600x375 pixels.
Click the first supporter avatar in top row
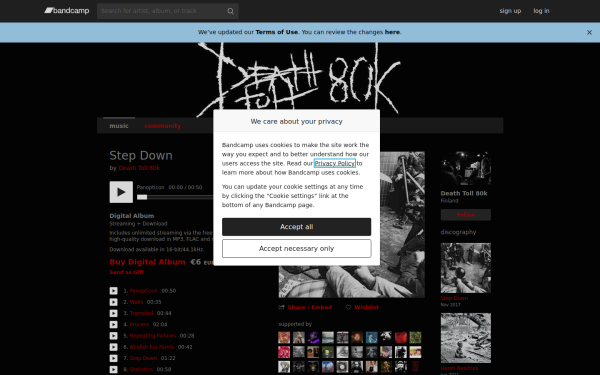click(x=284, y=338)
